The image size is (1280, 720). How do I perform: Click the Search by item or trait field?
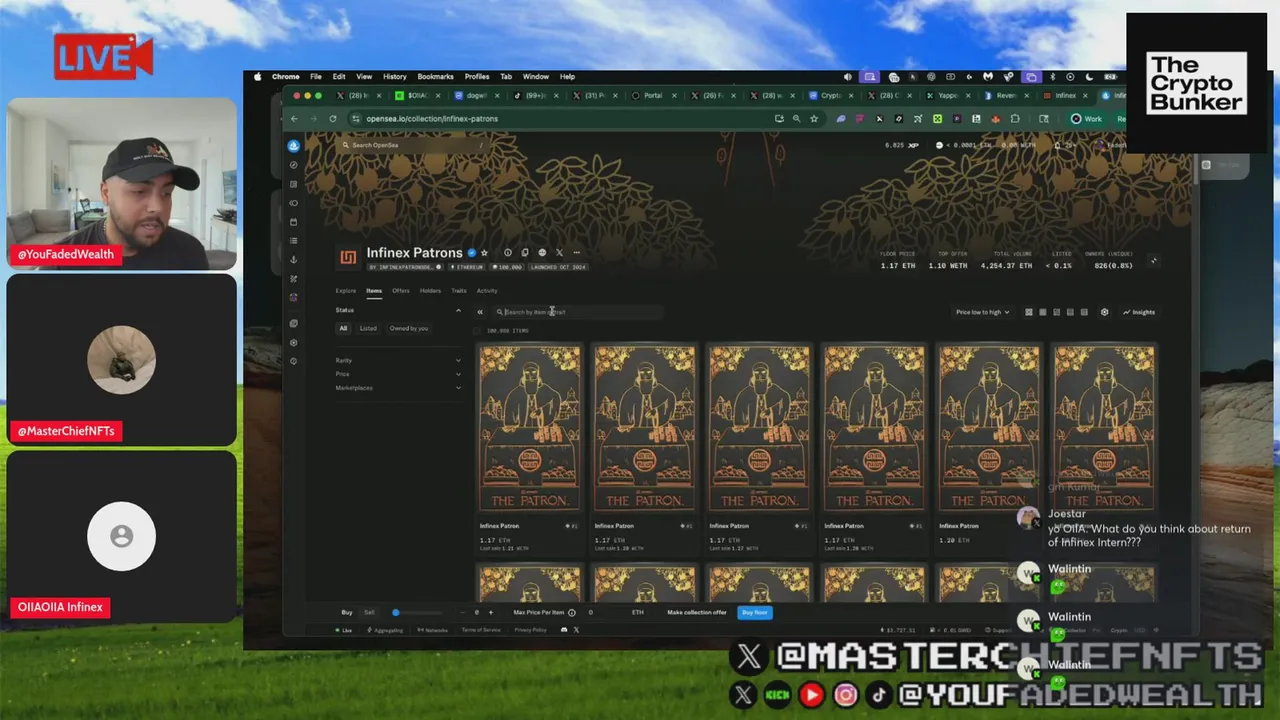pyautogui.click(x=577, y=312)
